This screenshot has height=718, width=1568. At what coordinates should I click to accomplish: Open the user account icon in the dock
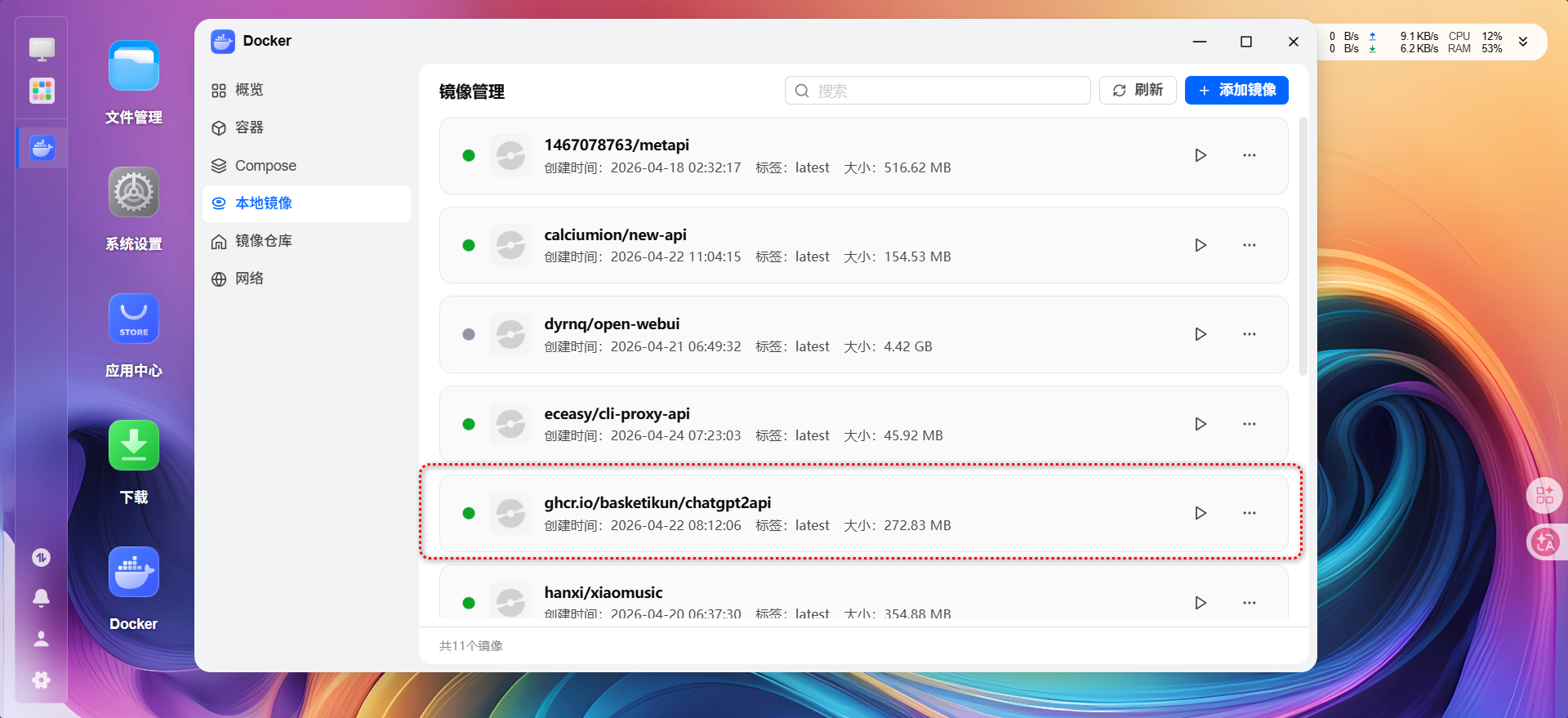point(42,639)
